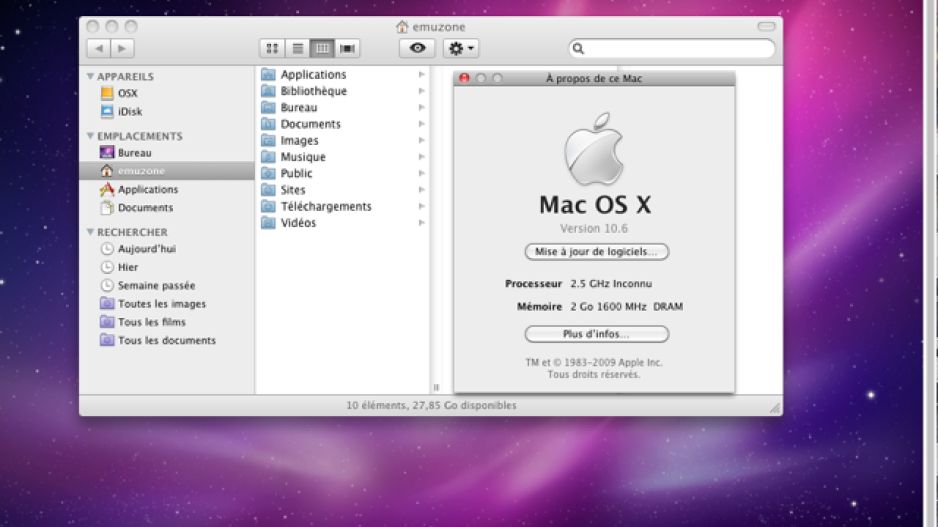
Task: Expand the Bibliothèque row arrow
Action: [x=421, y=91]
